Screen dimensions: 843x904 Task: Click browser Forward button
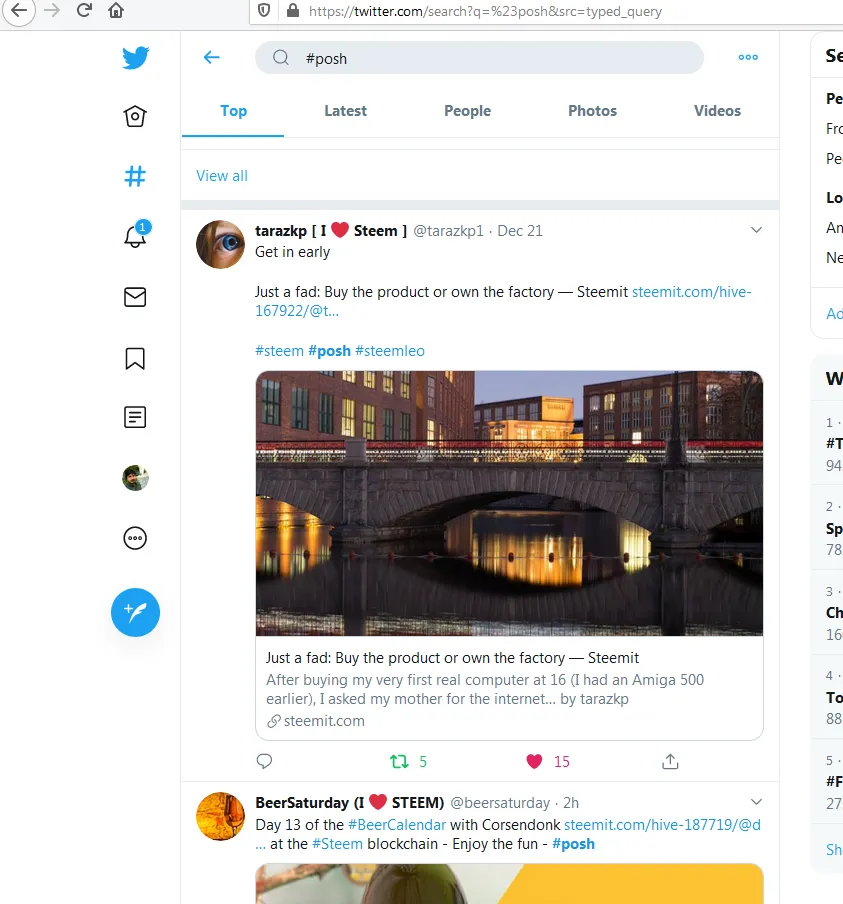(x=52, y=10)
